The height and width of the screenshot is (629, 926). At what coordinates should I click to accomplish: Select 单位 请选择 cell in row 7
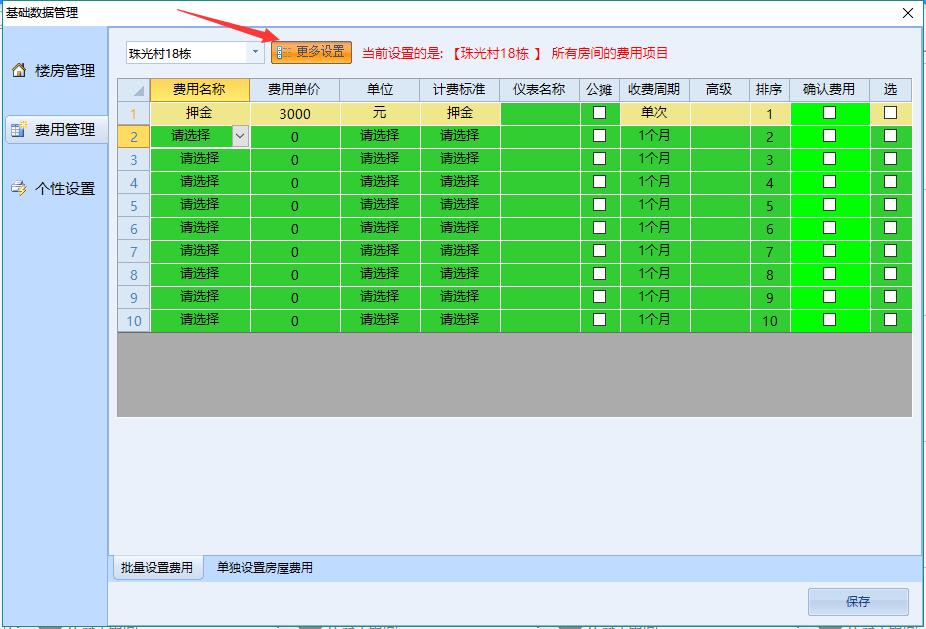pyautogui.click(x=380, y=252)
